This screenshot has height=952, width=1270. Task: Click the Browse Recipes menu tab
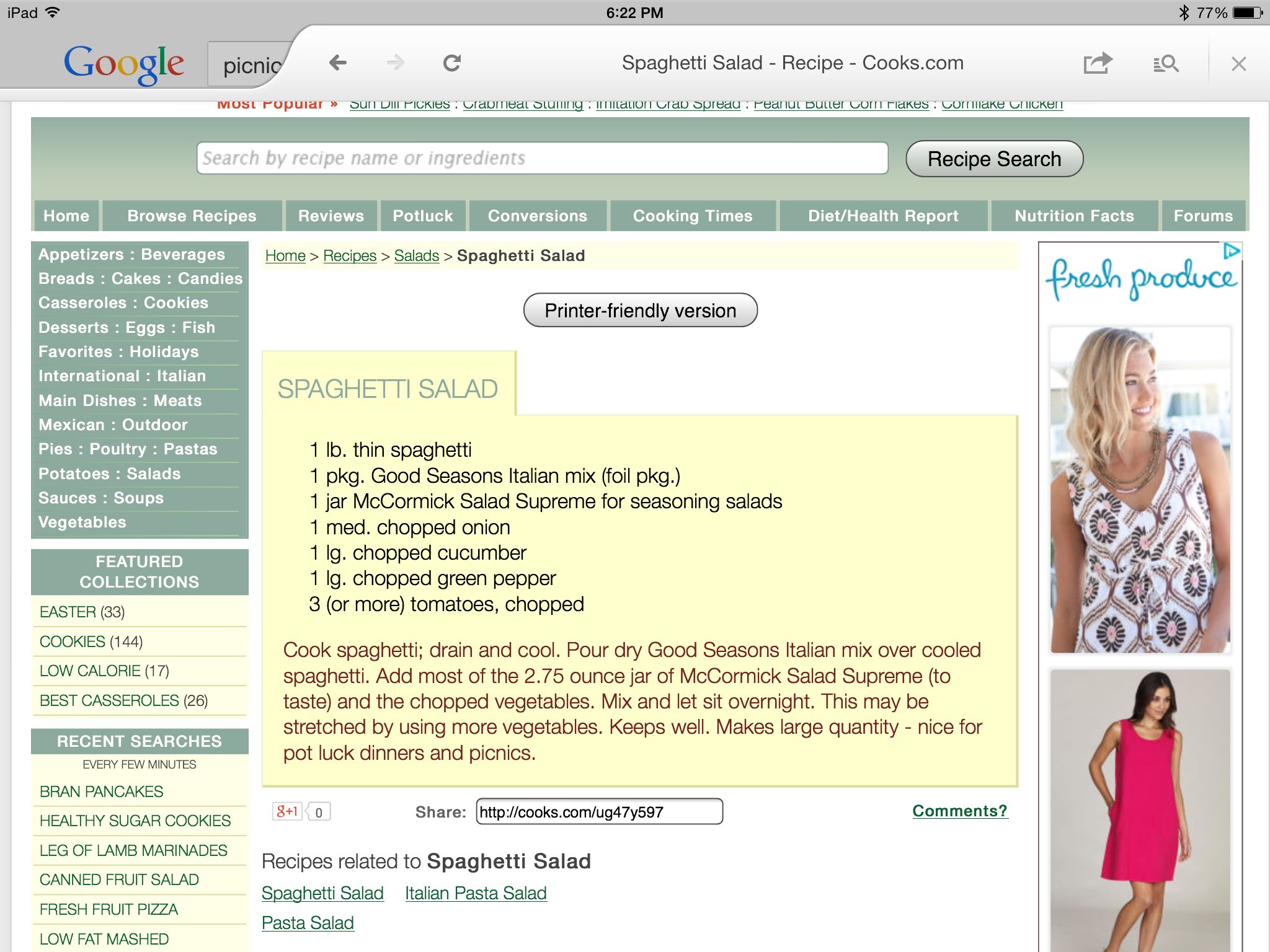click(x=191, y=215)
